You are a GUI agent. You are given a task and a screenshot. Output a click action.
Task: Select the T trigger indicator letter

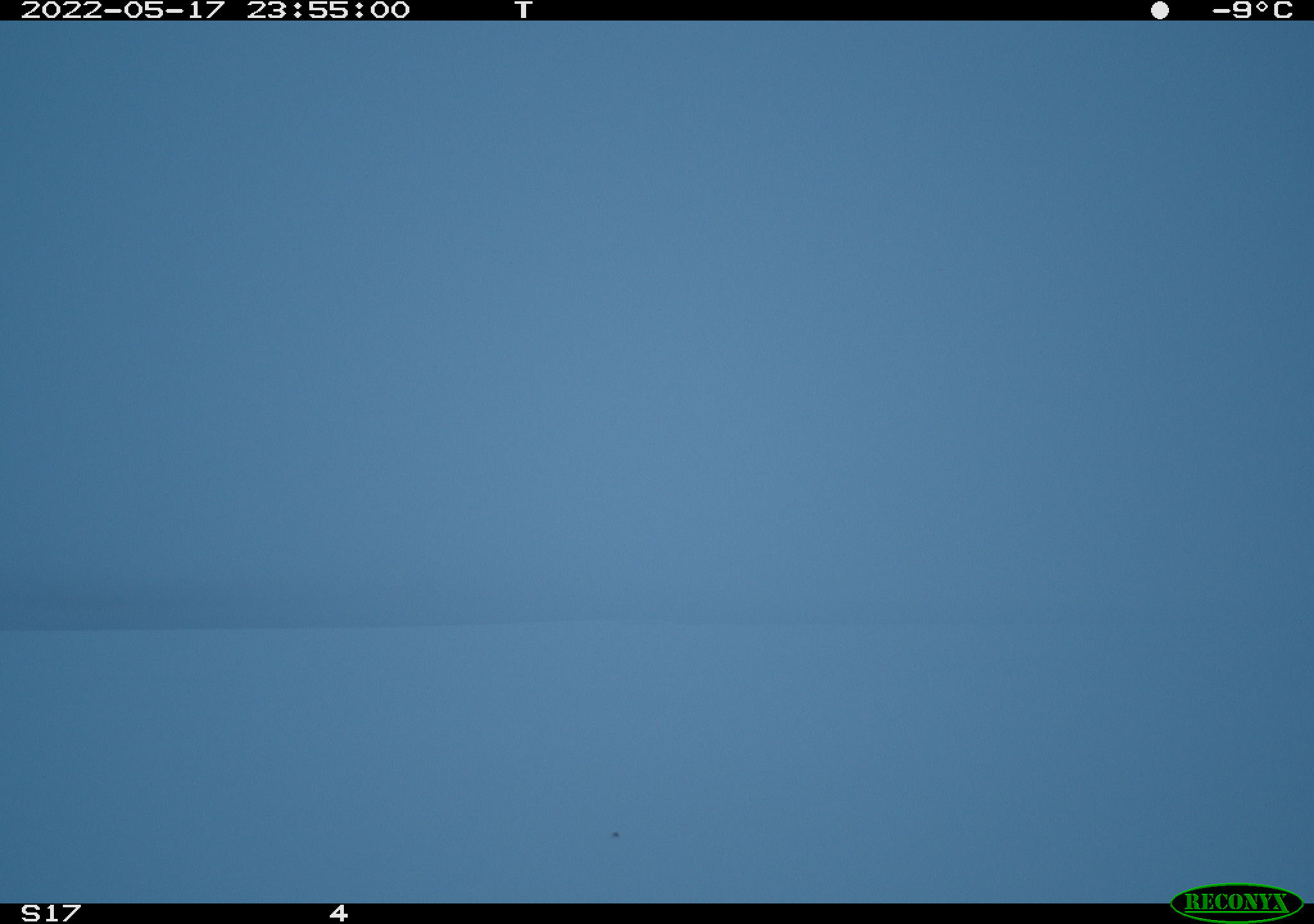click(524, 10)
